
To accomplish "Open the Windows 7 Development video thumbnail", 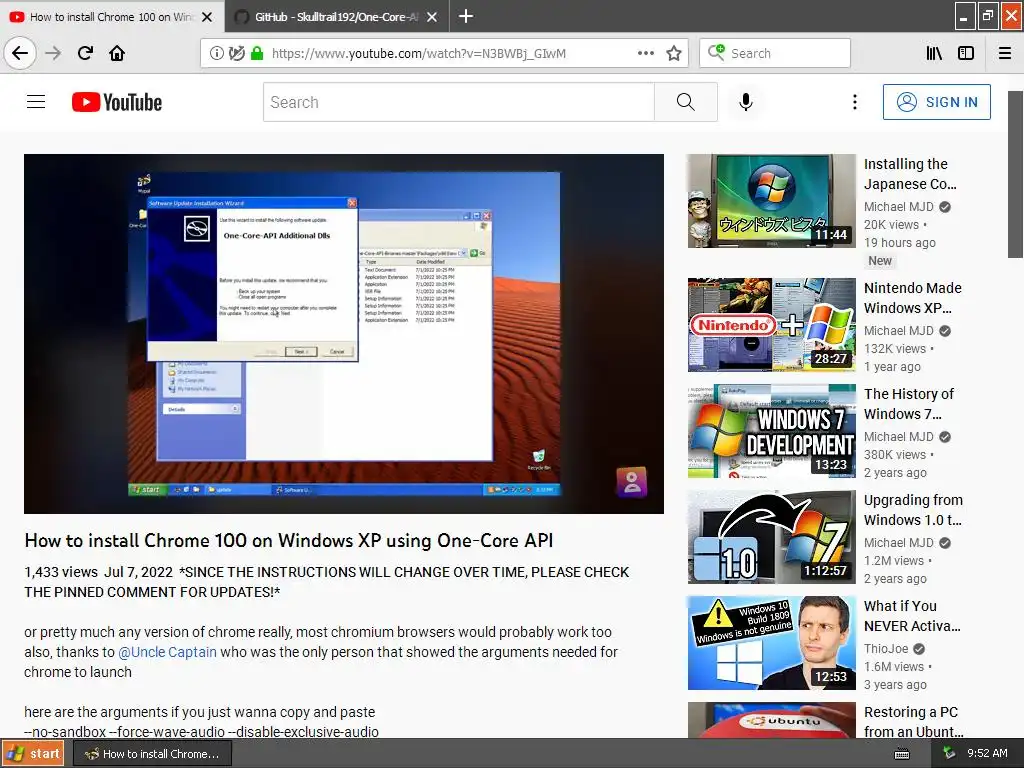I will pyautogui.click(x=771, y=431).
